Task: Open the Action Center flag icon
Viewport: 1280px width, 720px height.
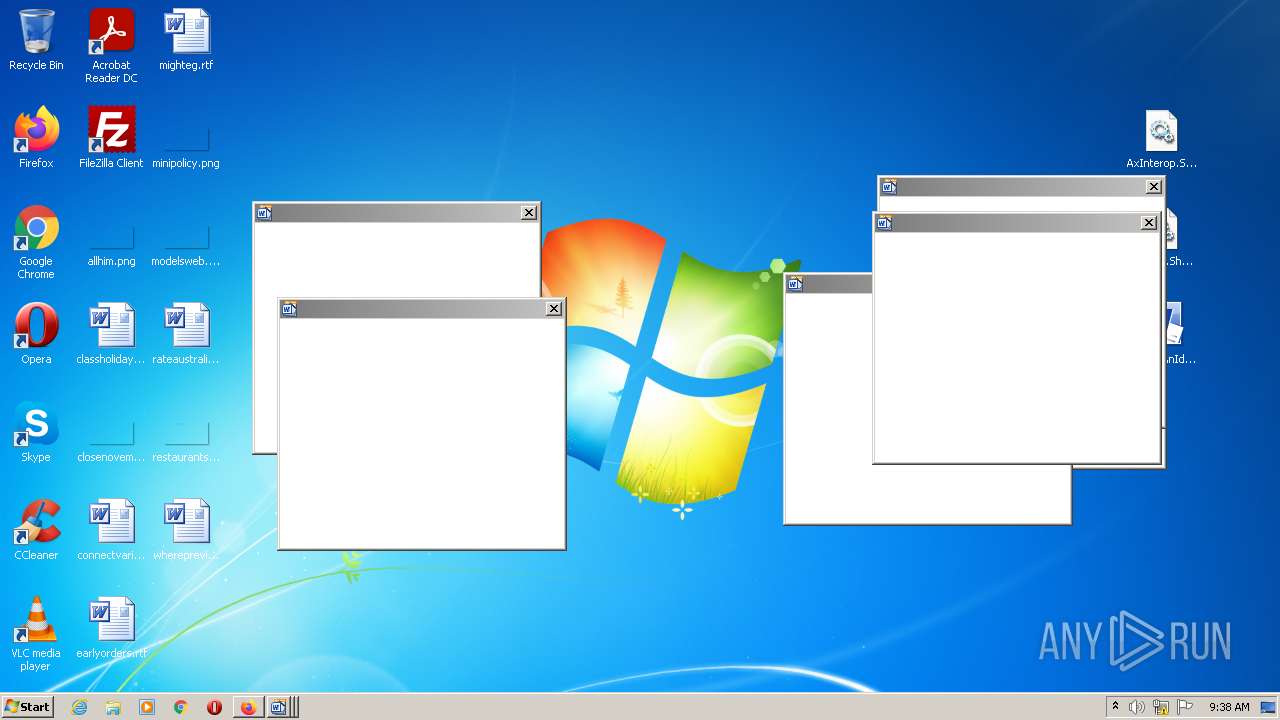Action: [x=1185, y=707]
